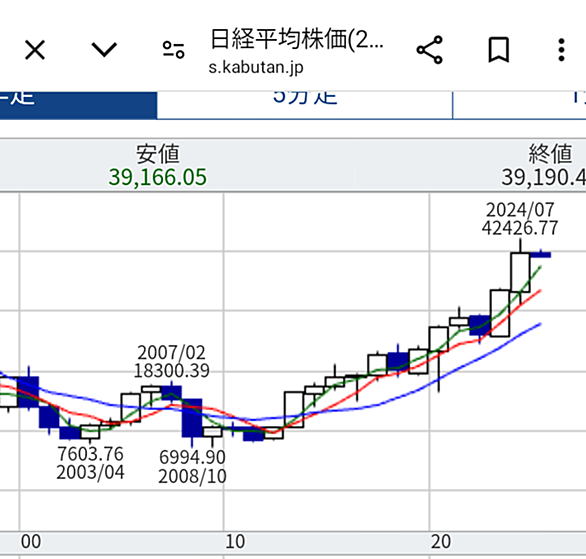Open the three-dot overflow menu
This screenshot has width=586, height=559.
(x=561, y=50)
